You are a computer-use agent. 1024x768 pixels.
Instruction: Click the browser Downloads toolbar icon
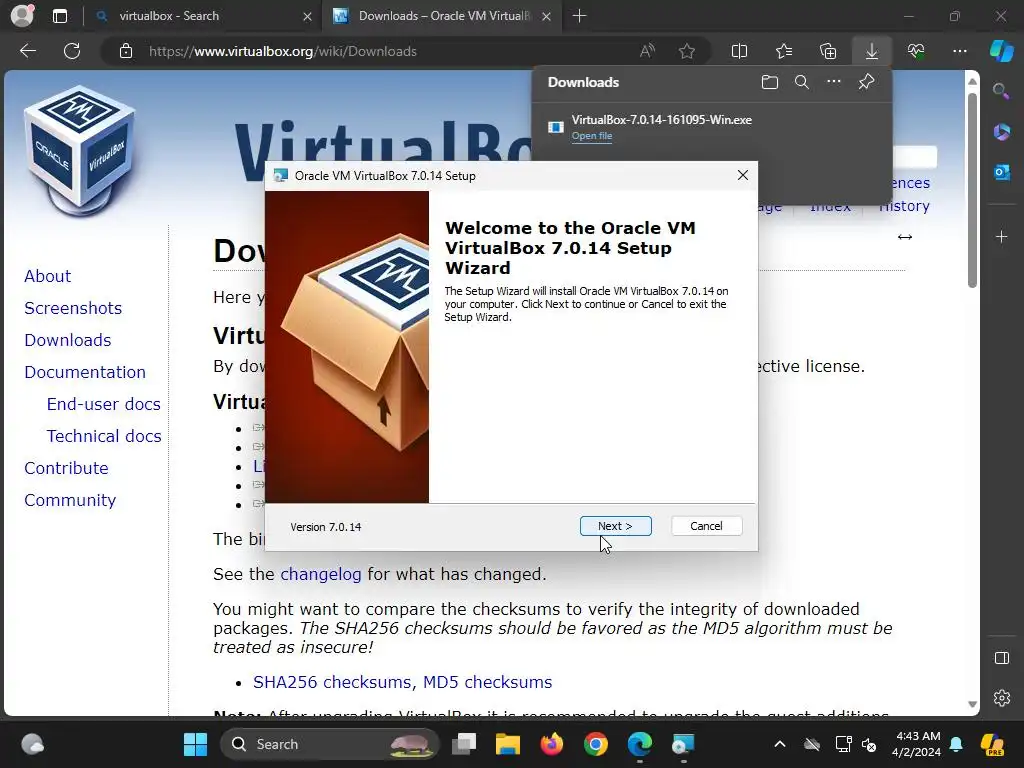tap(872, 51)
